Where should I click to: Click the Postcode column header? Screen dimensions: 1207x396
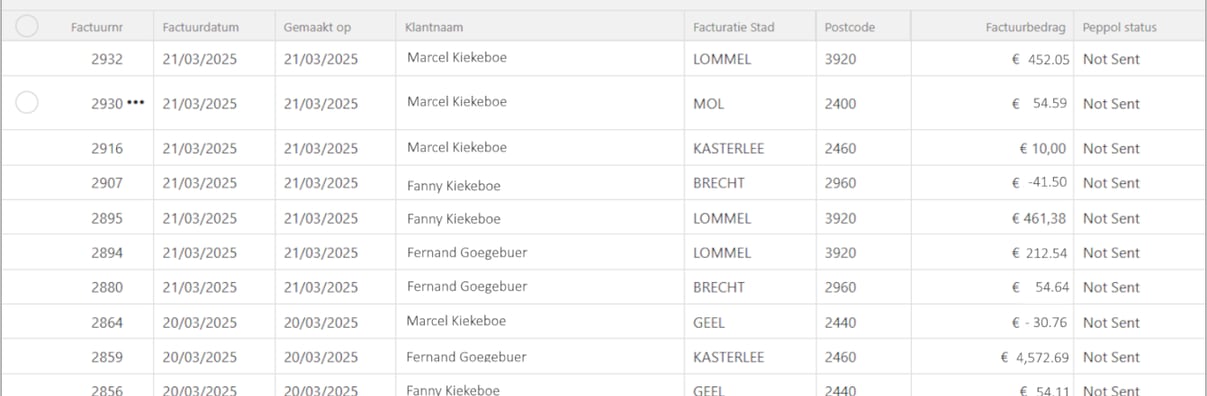tap(850, 27)
